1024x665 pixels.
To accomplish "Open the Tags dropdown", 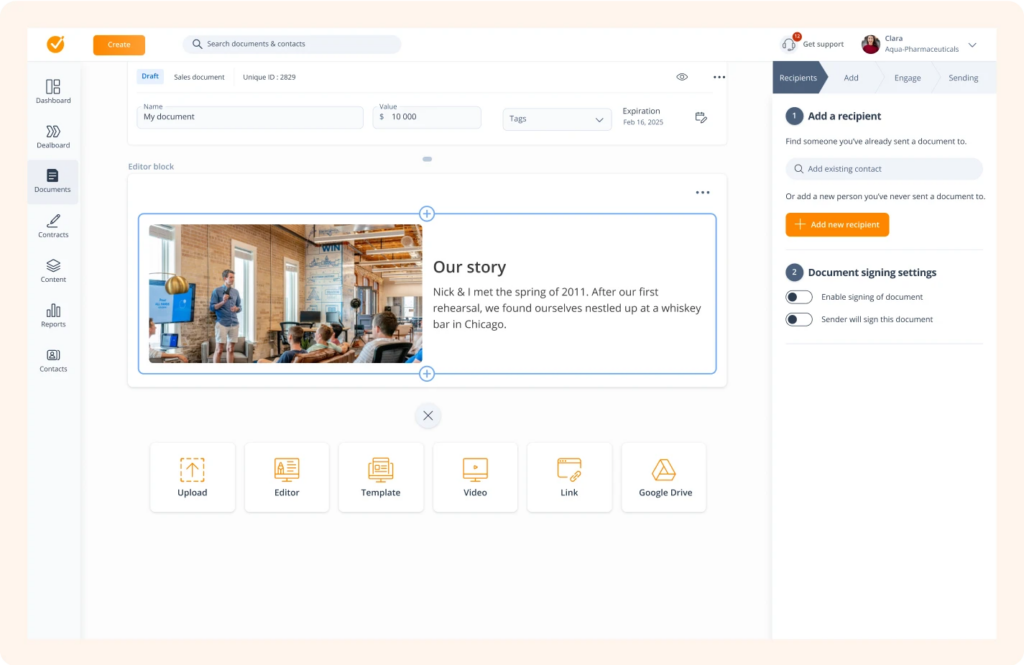I will tap(556, 119).
